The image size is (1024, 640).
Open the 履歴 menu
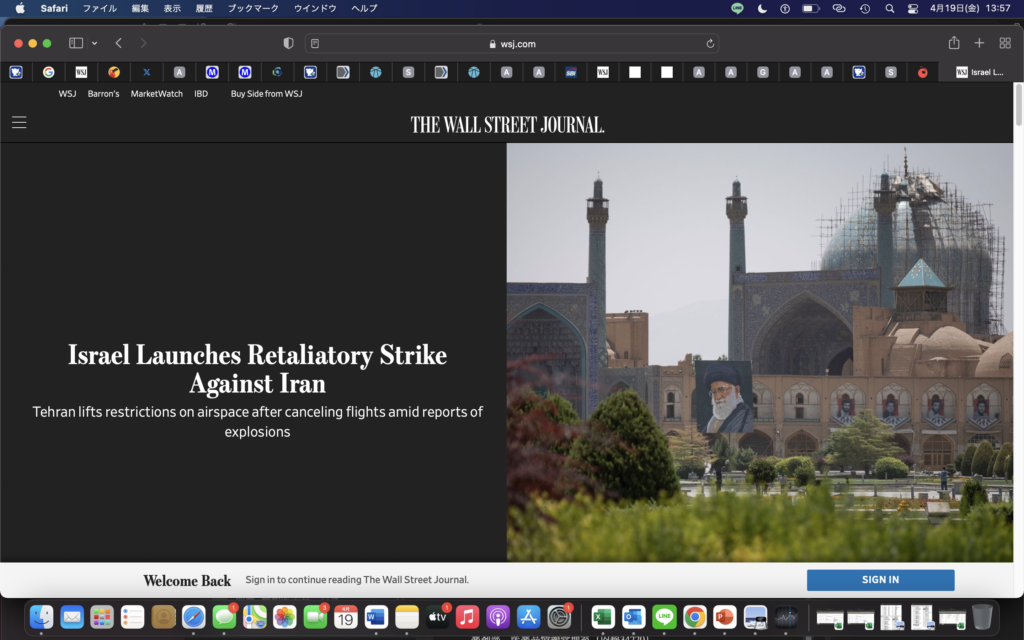[204, 8]
